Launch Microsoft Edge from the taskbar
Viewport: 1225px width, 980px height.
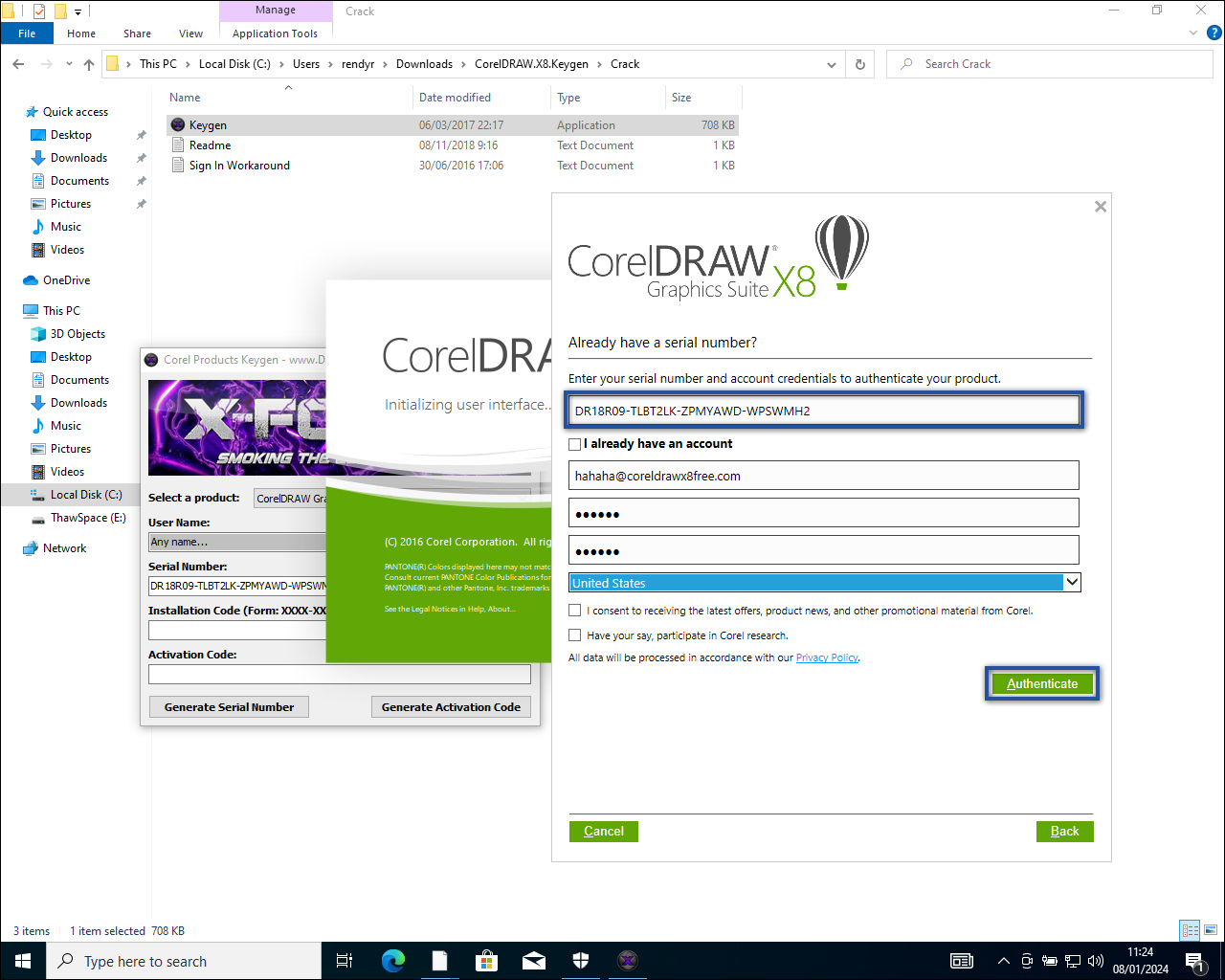tap(392, 960)
